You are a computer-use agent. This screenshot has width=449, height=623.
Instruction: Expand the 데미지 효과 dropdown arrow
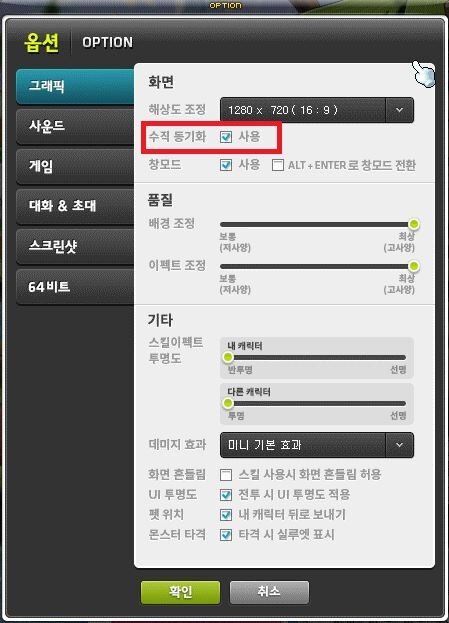coord(399,445)
